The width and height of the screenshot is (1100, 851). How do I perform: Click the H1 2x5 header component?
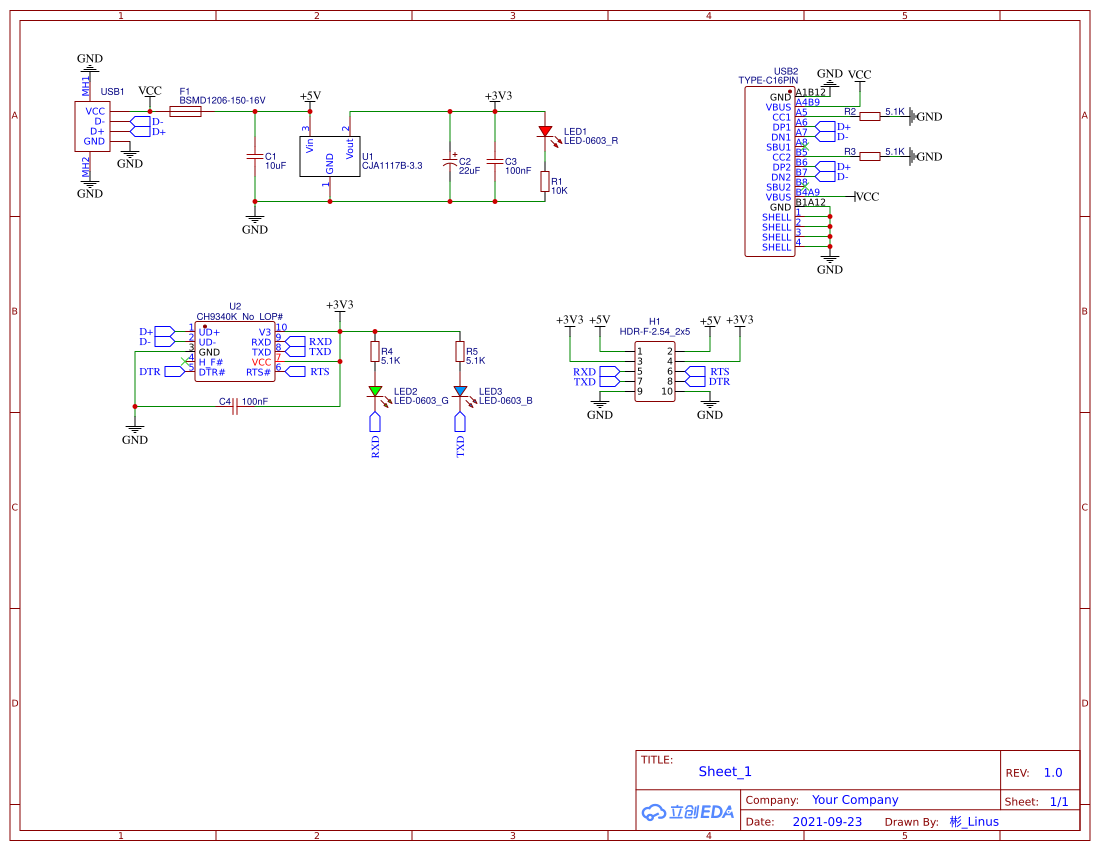point(655,371)
